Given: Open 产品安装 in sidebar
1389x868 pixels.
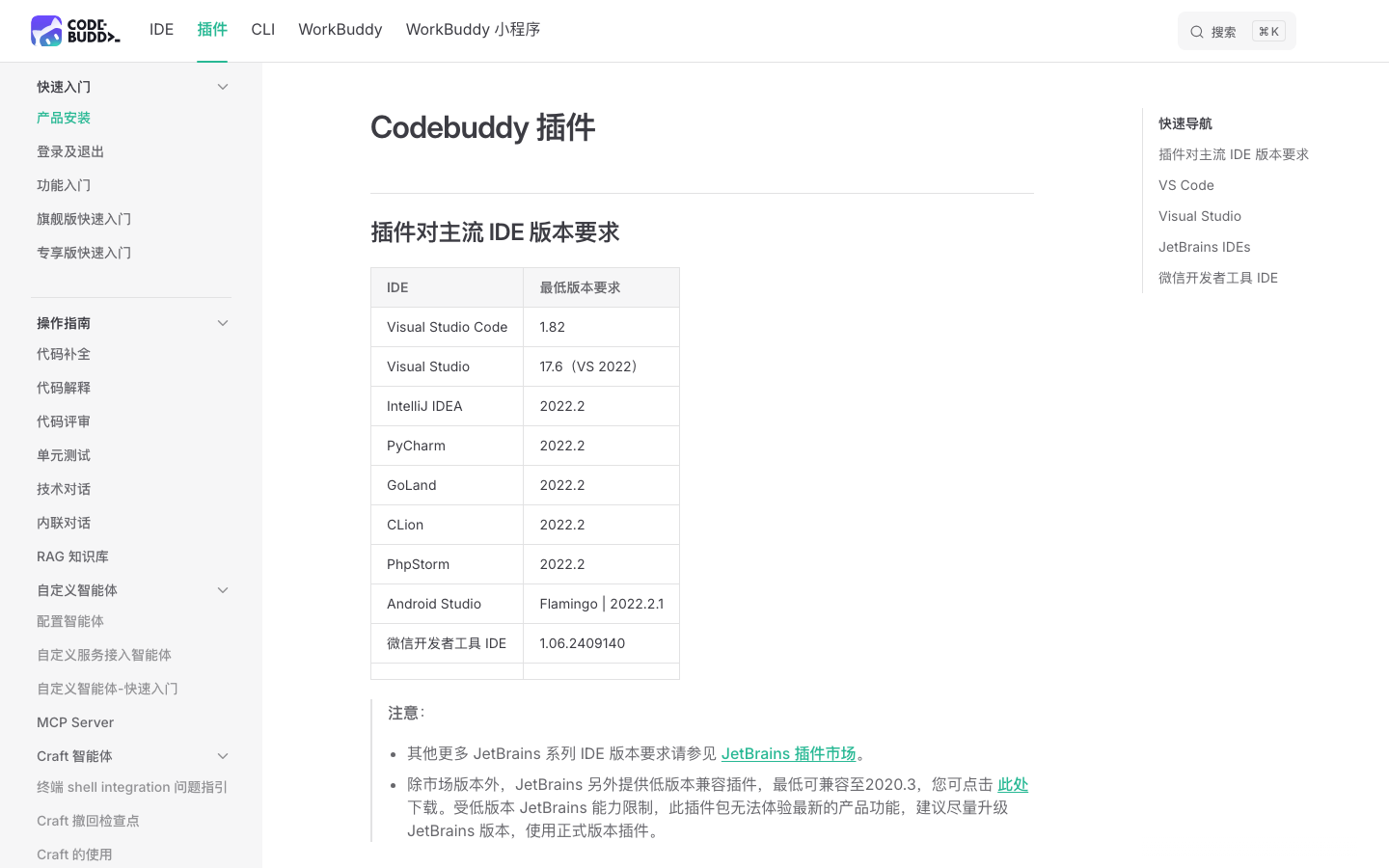Looking at the screenshot, I should click(x=64, y=118).
